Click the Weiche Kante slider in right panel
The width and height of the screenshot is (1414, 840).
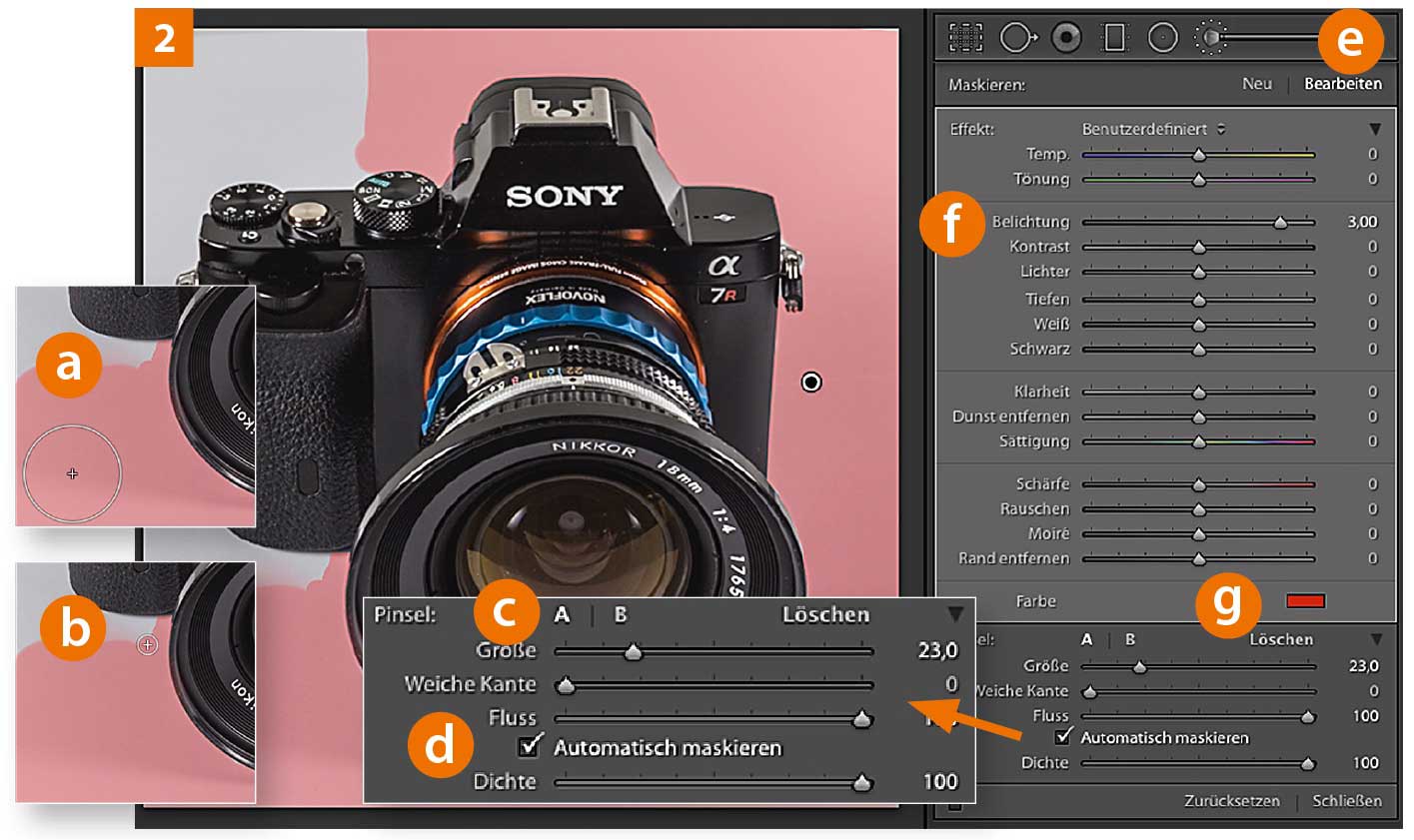click(x=1199, y=691)
